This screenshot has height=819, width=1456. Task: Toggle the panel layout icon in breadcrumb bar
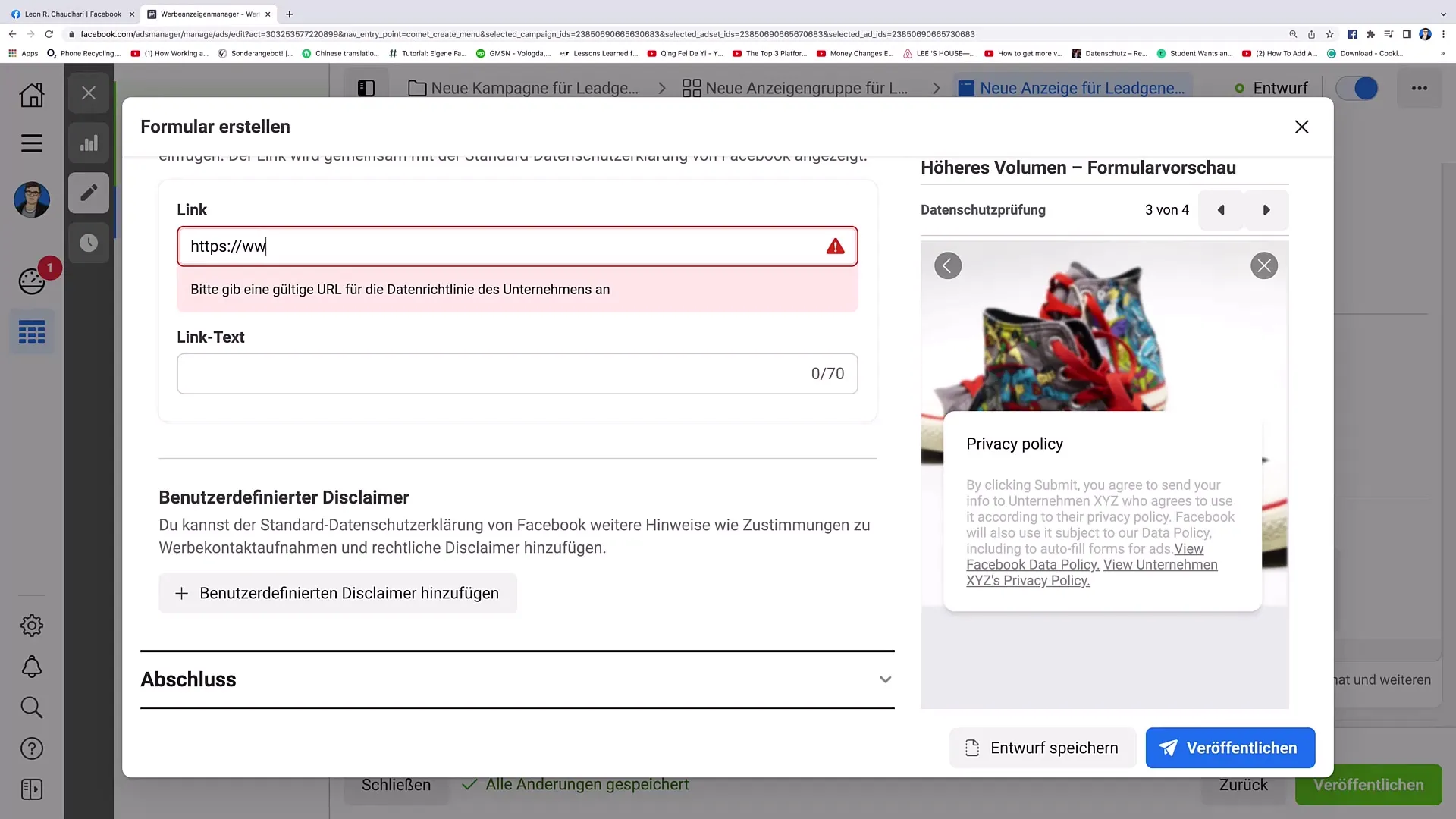[366, 88]
